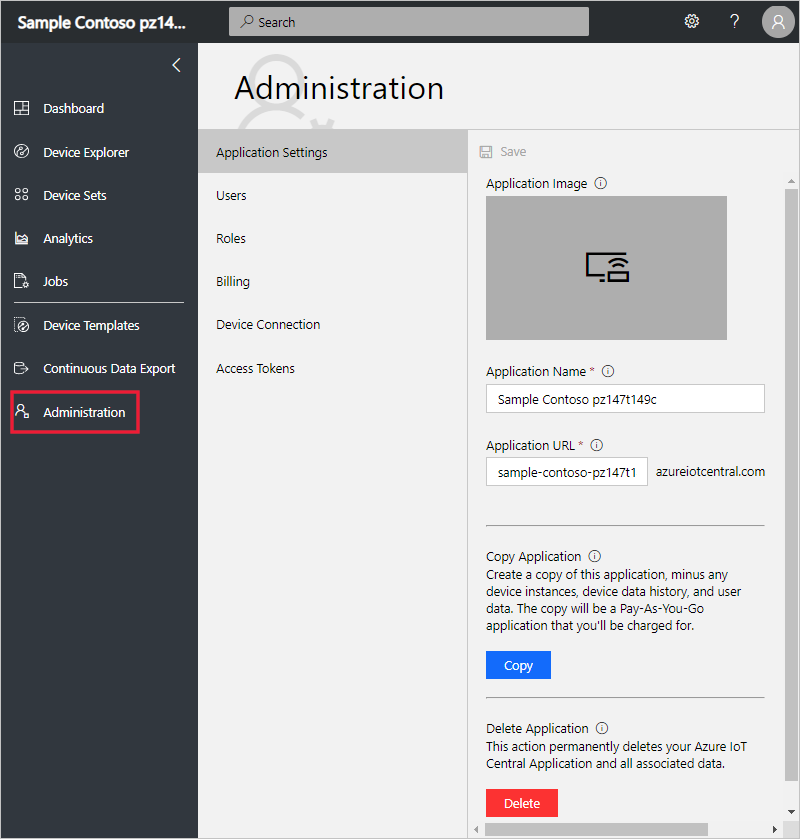This screenshot has width=800, height=839.
Task: Click the blue Copy button
Action: click(x=518, y=665)
